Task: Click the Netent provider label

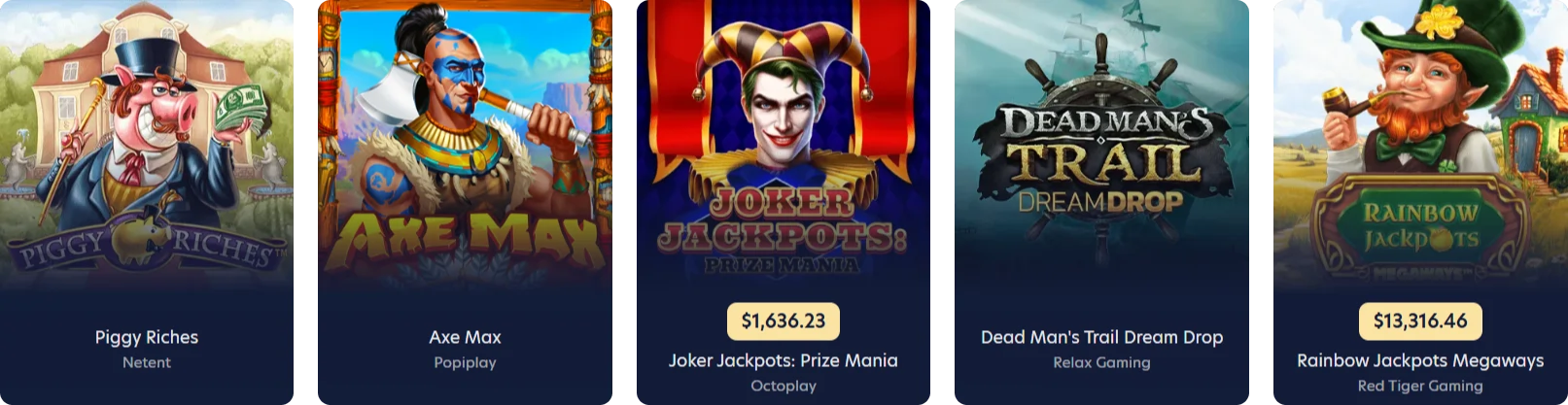Action: 147,362
